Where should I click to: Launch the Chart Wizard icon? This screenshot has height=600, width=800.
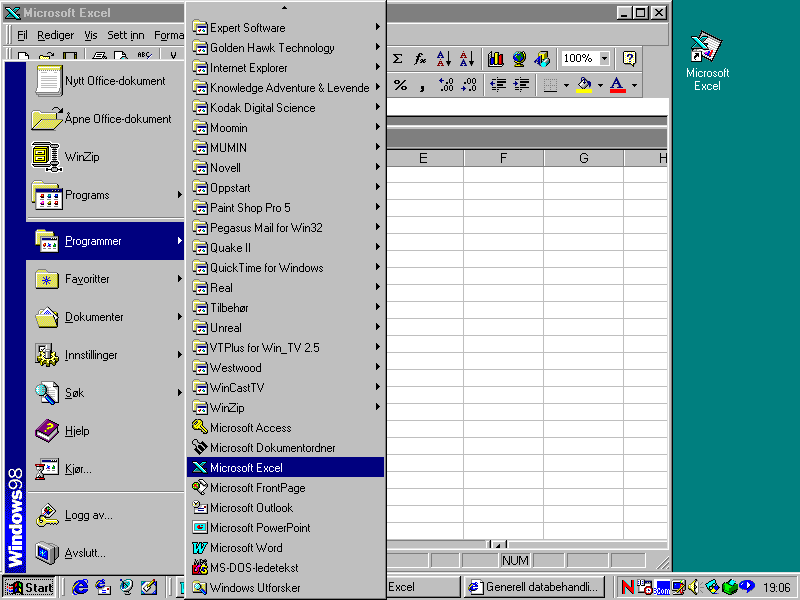pos(496,59)
